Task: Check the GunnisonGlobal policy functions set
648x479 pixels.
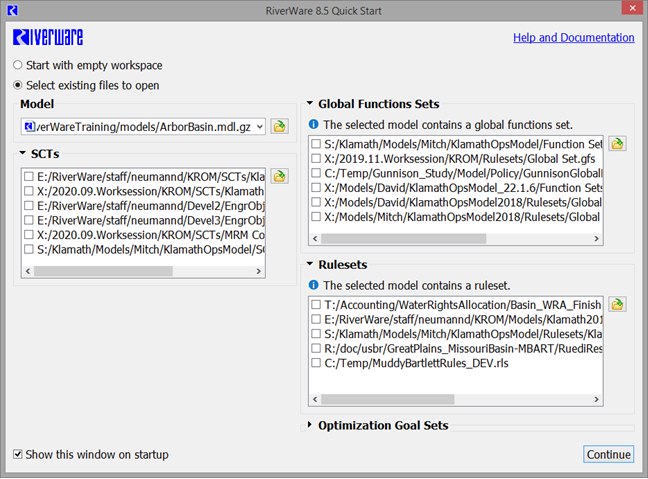Action: click(x=316, y=172)
